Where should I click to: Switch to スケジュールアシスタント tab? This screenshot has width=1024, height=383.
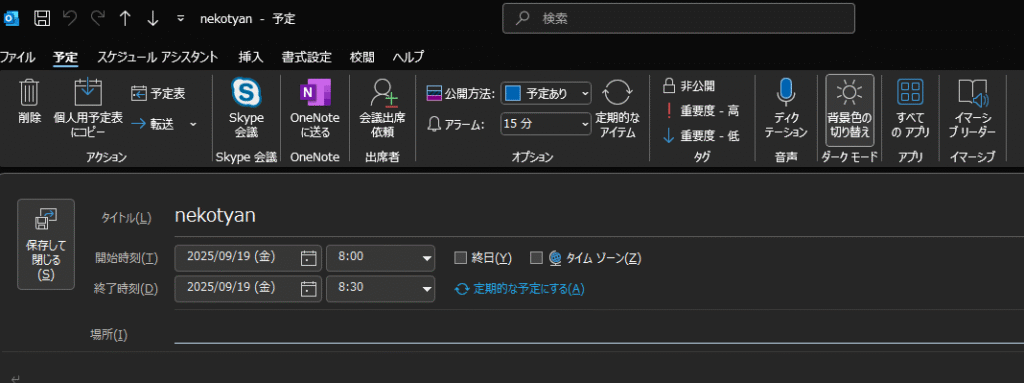157,57
